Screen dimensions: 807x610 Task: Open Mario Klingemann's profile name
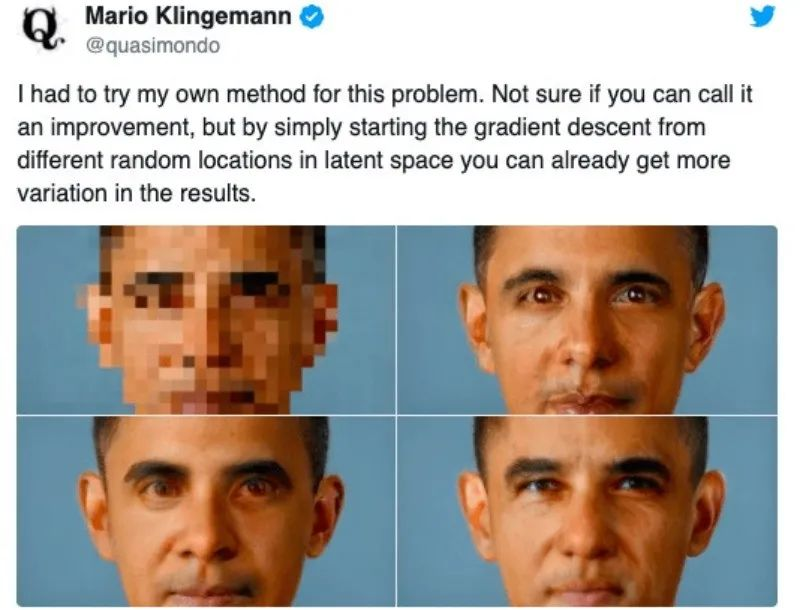coord(188,16)
